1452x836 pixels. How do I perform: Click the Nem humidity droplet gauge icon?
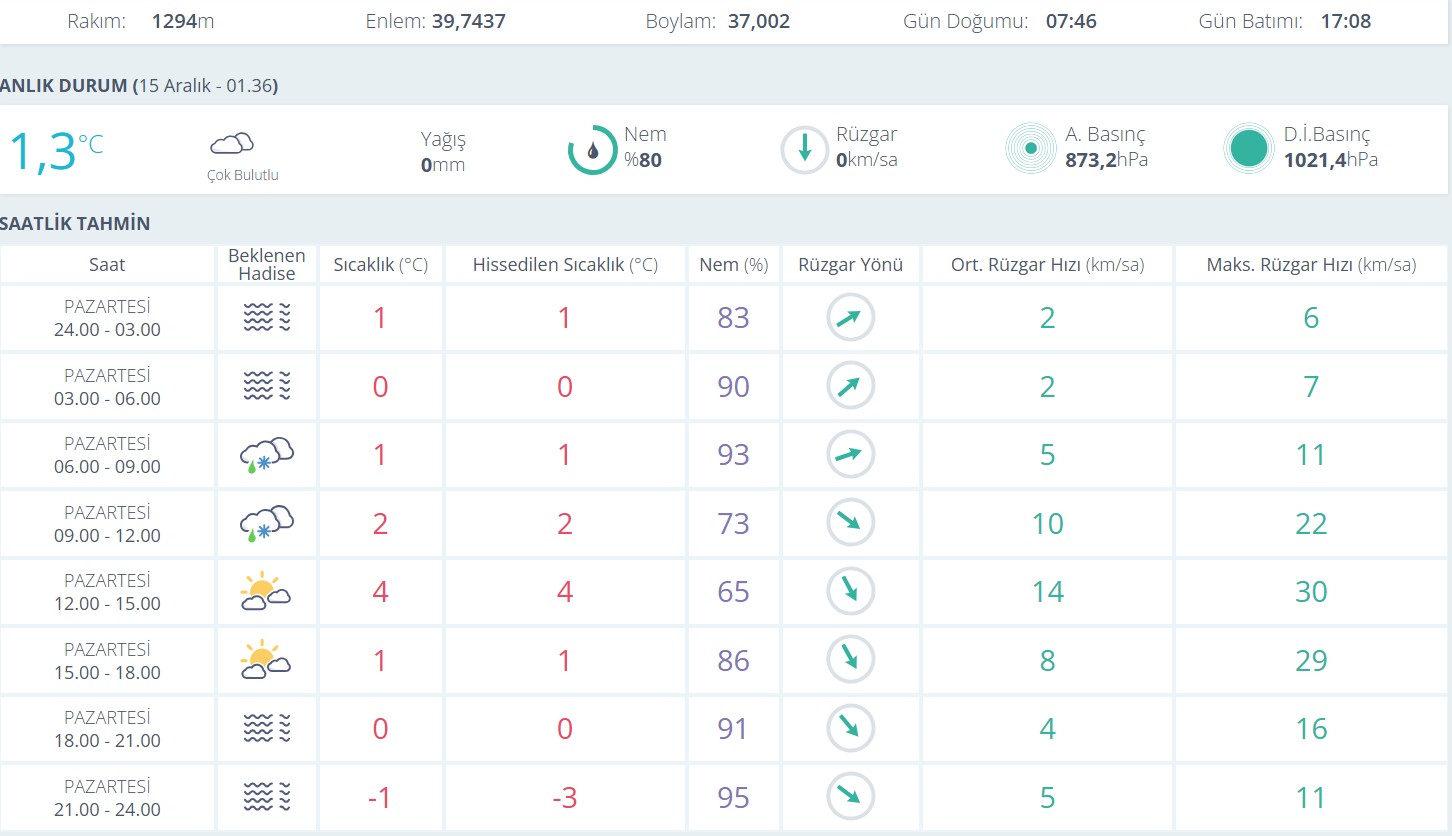pyautogui.click(x=593, y=150)
